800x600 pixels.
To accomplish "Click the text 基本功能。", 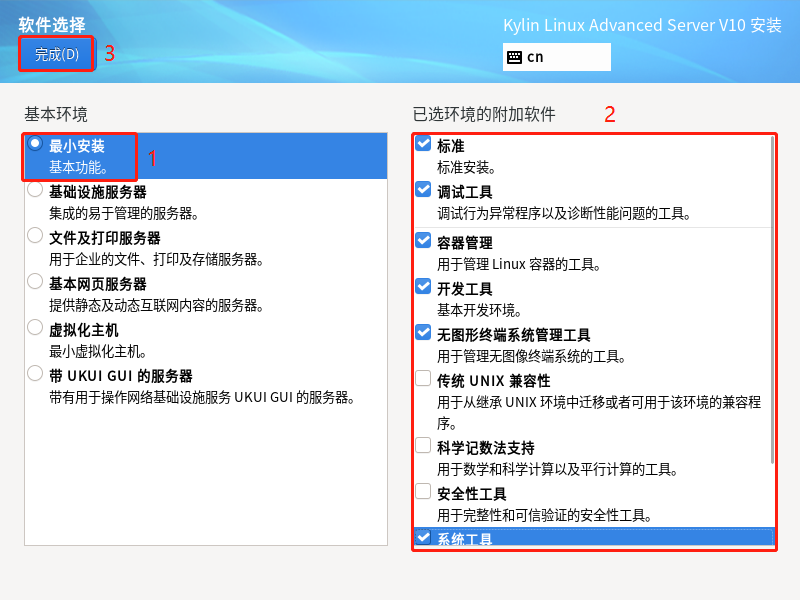I will coord(78,167).
